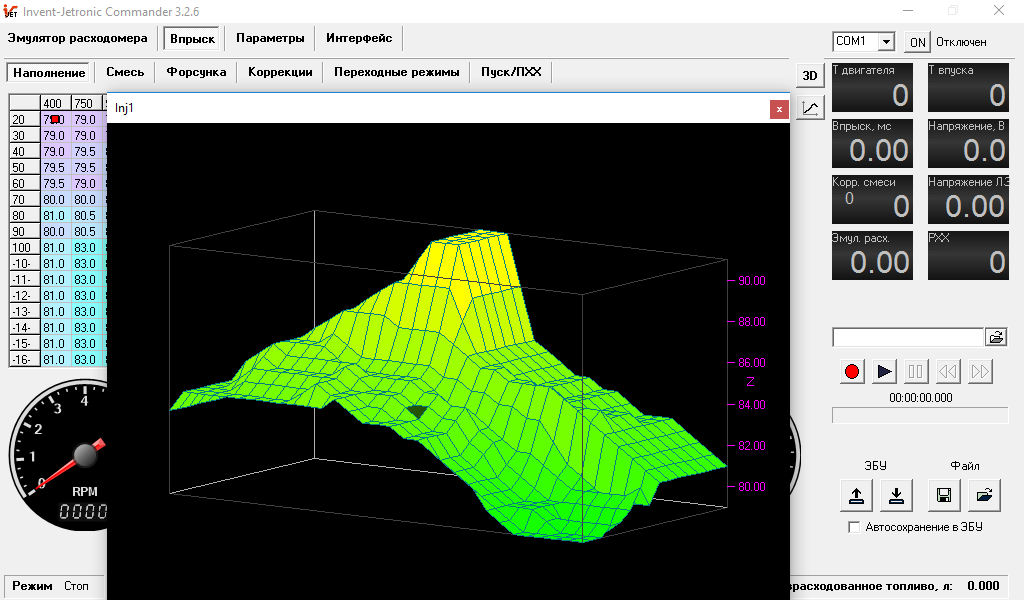
Task: Upload data from ECU with the up arrow icon
Action: 856,495
